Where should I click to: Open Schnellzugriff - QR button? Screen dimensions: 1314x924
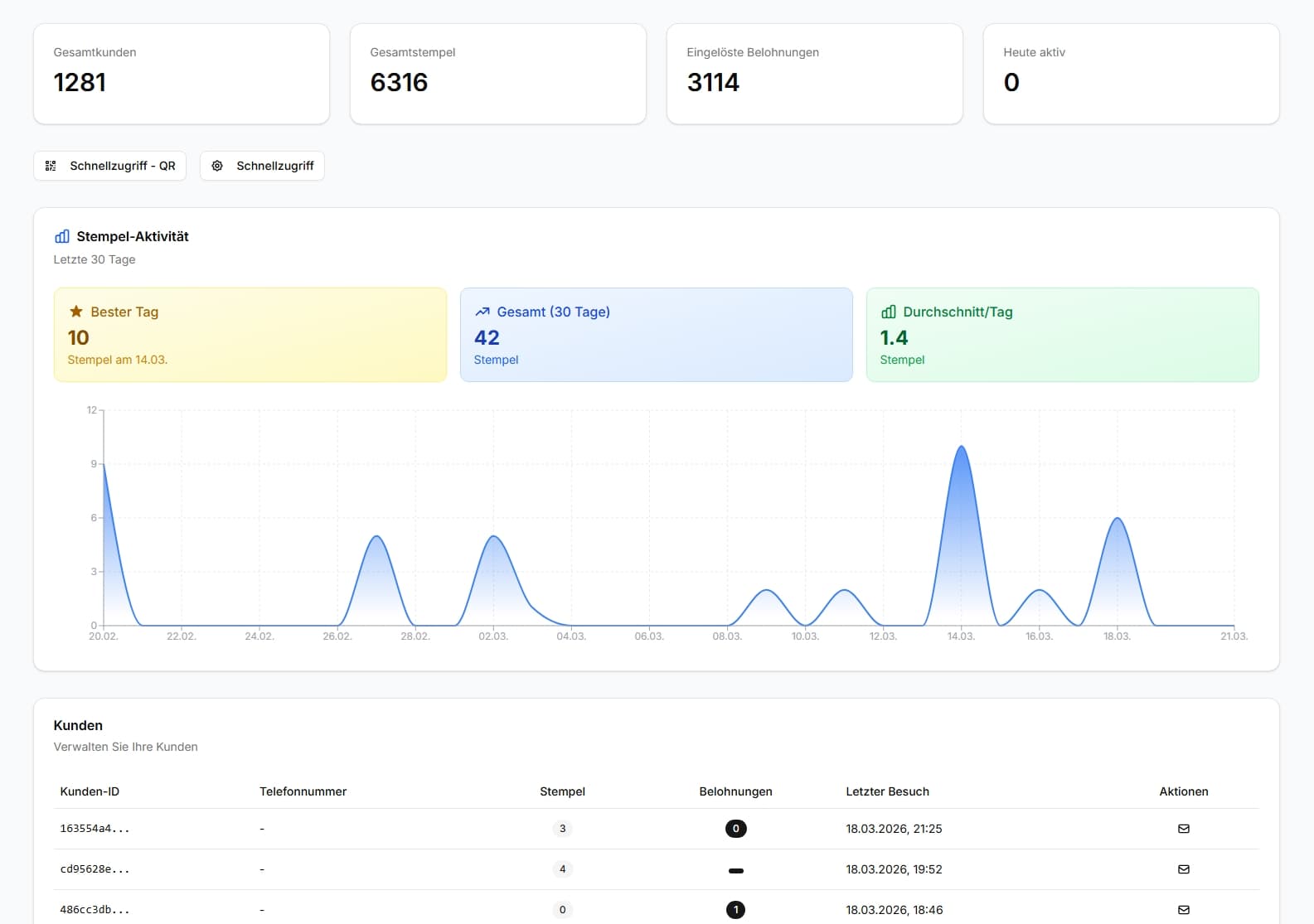[109, 166]
